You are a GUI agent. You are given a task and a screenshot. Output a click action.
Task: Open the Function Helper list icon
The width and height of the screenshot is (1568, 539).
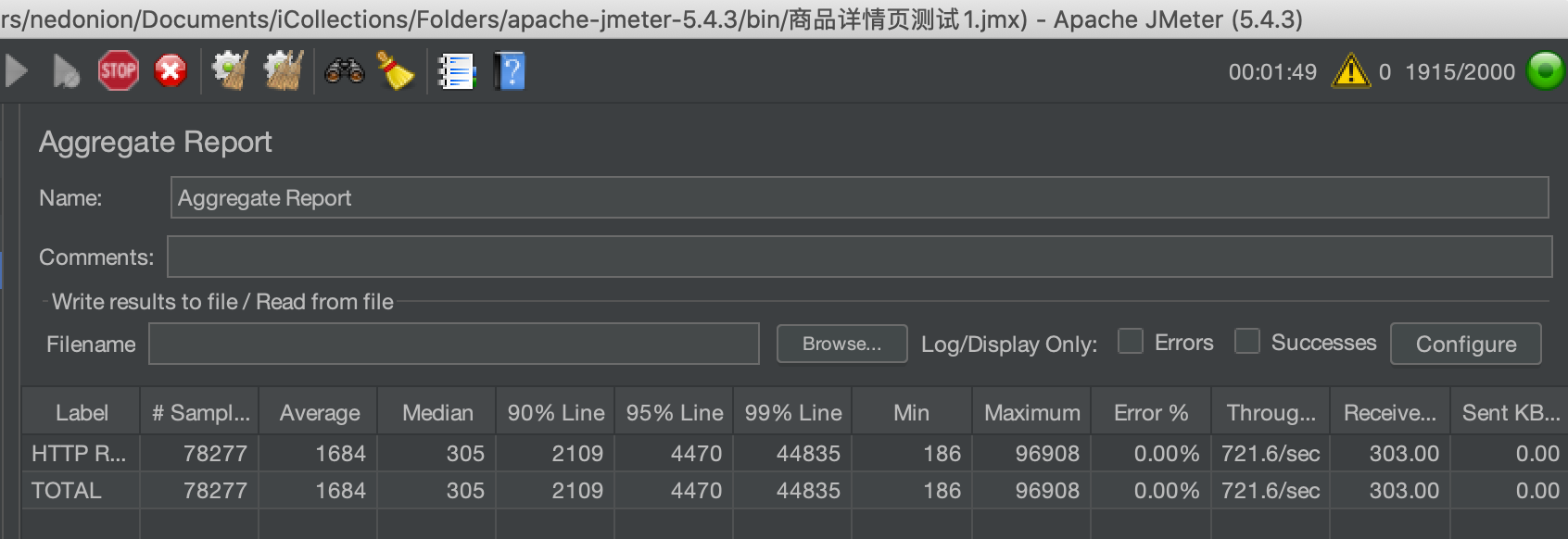coord(456,71)
